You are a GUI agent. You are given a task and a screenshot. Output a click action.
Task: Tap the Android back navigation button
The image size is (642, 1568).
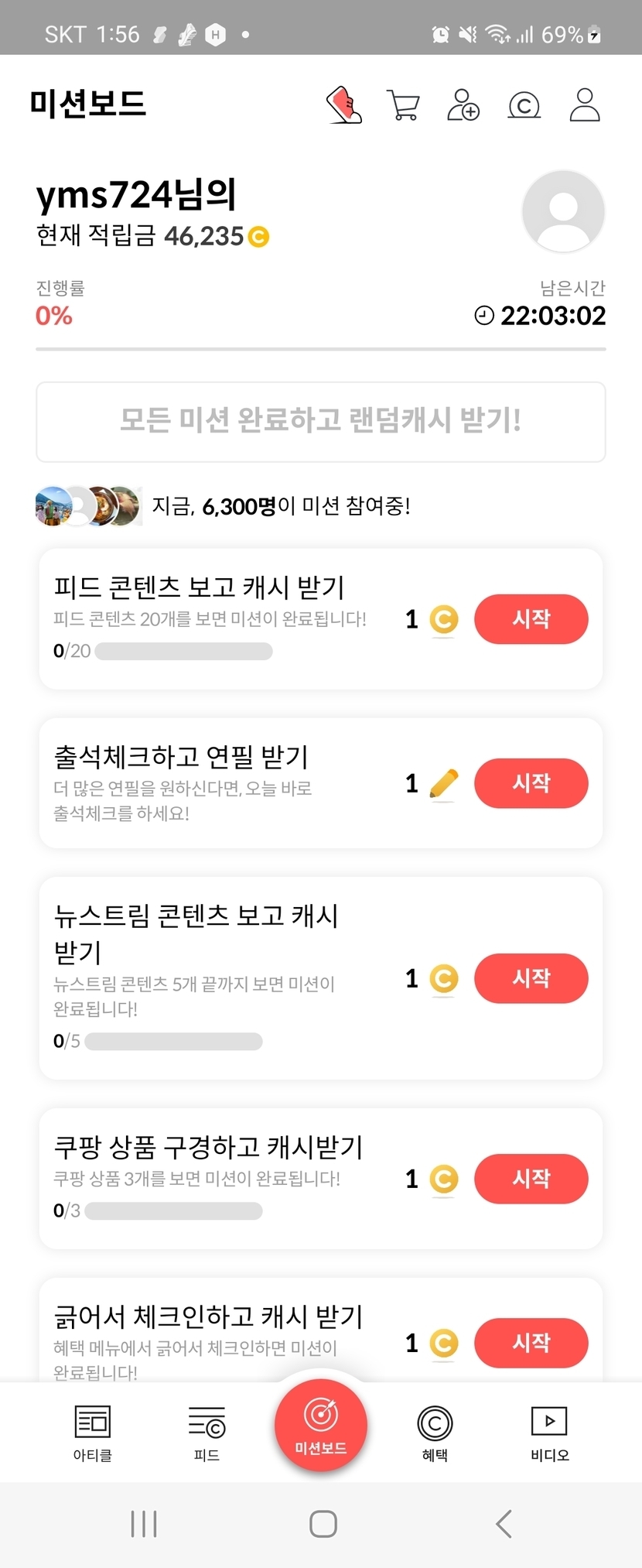504,1524
